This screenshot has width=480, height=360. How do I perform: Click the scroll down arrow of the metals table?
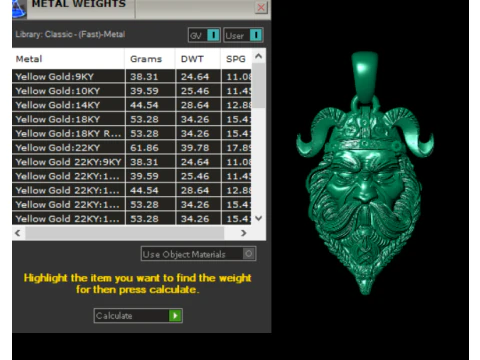(x=258, y=218)
